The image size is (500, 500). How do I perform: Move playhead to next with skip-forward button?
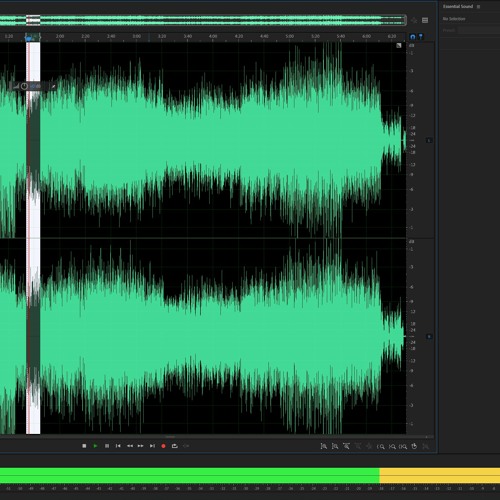coord(152,446)
